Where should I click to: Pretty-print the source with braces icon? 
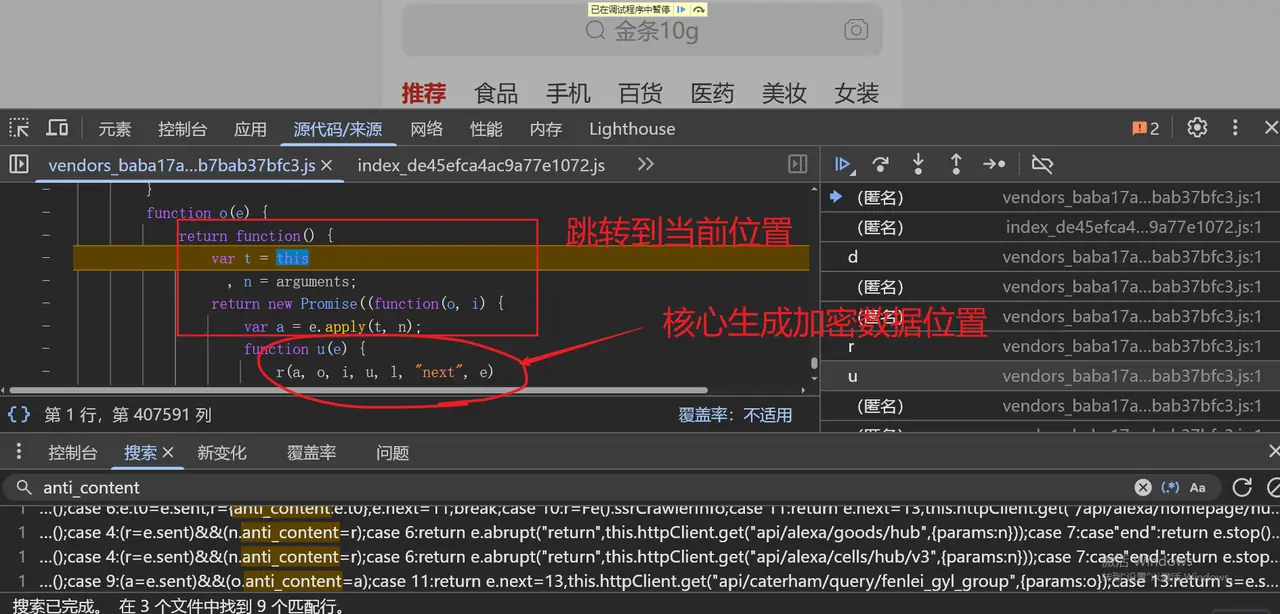[18, 414]
